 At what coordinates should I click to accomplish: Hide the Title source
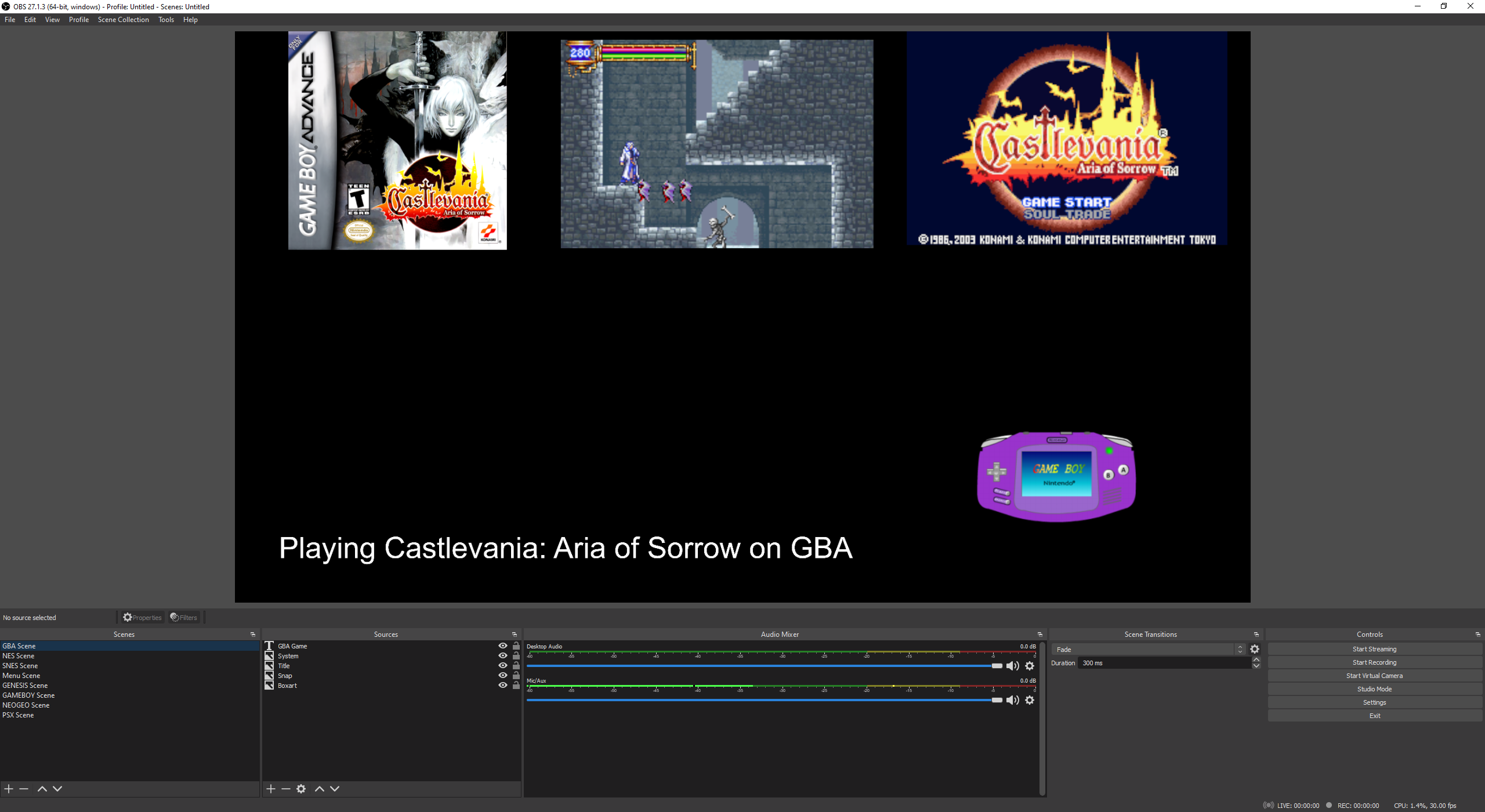coord(502,665)
